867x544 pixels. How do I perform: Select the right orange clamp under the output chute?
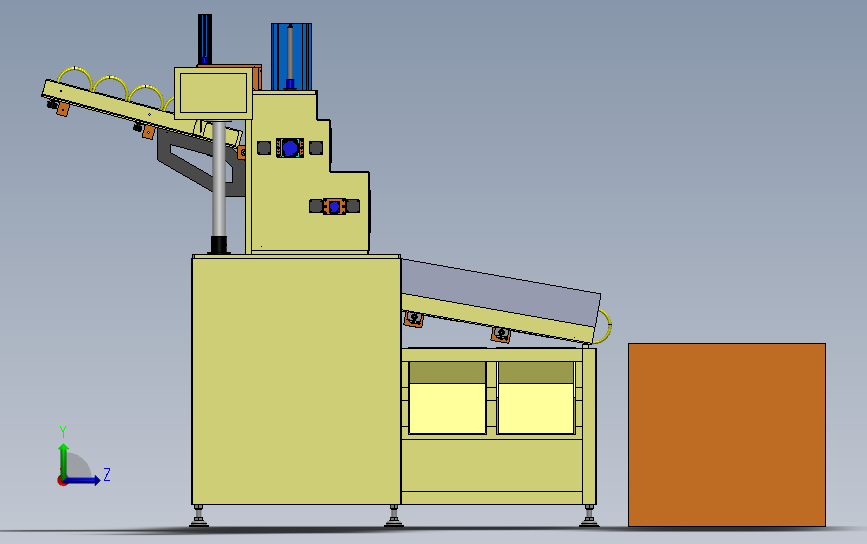pyautogui.click(x=501, y=334)
